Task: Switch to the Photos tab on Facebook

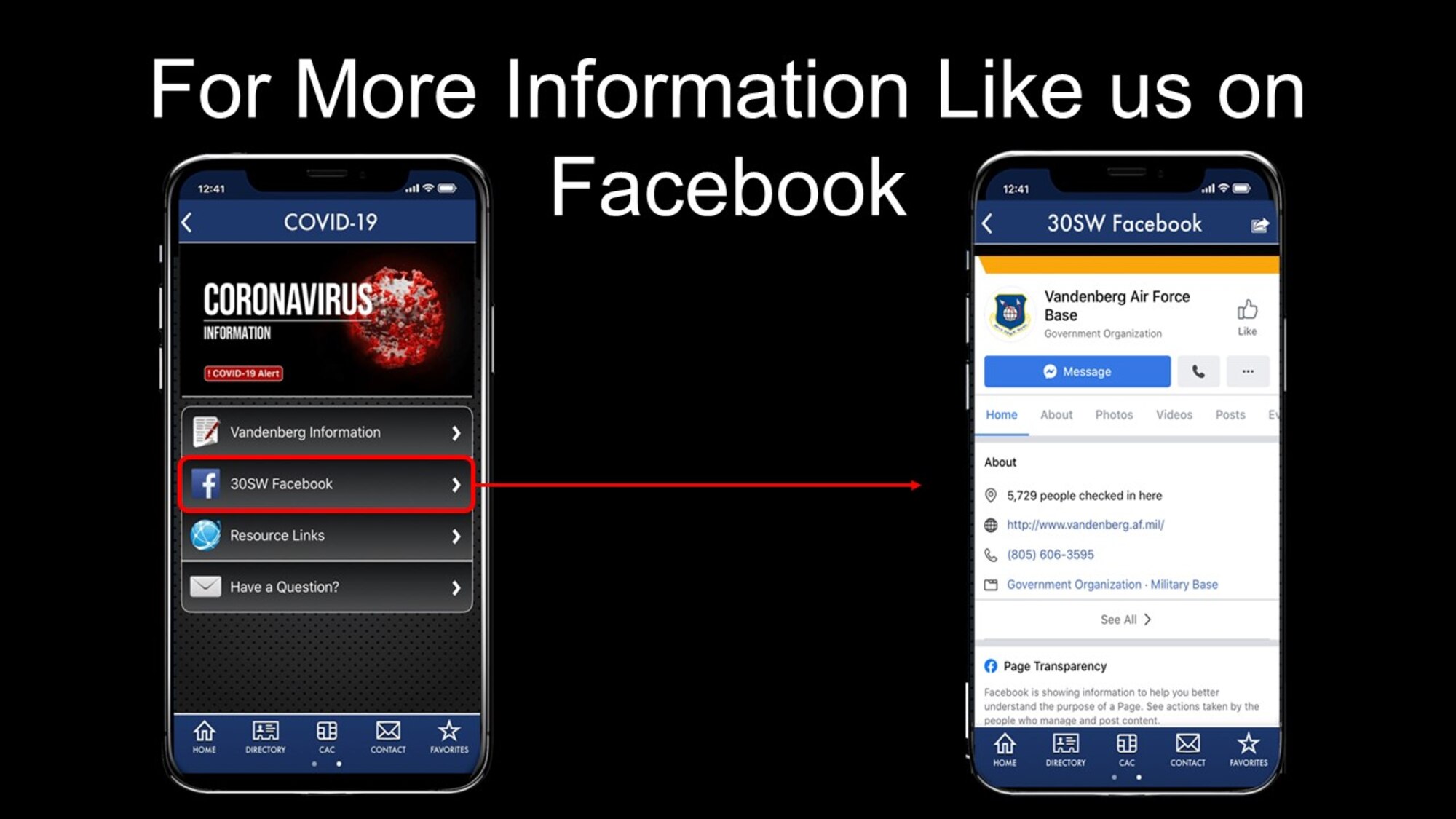Action: coord(1113,414)
